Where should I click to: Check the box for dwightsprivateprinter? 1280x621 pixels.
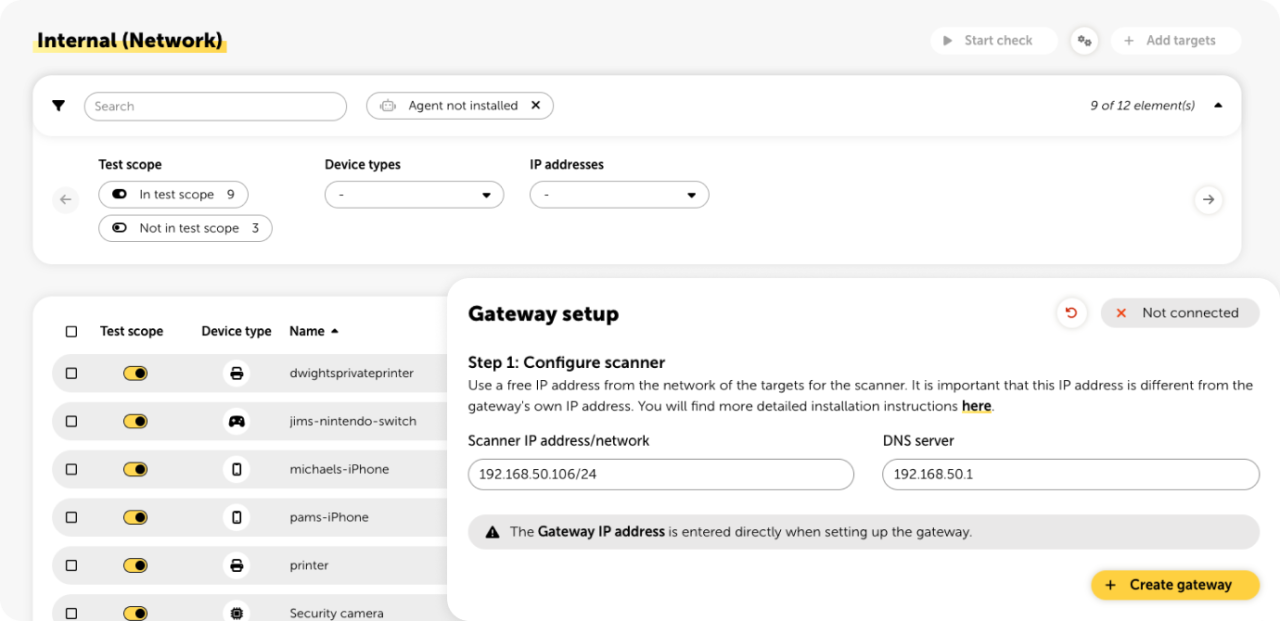point(71,373)
